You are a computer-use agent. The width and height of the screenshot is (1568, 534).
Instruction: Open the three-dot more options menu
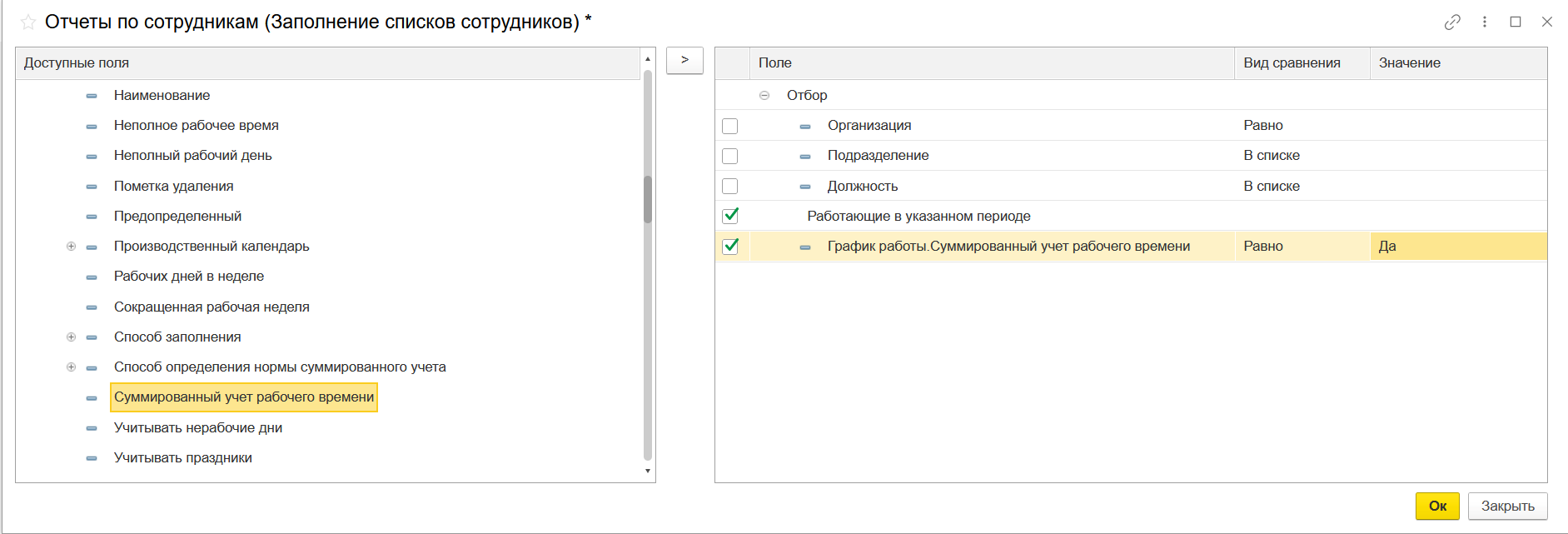tap(1484, 22)
